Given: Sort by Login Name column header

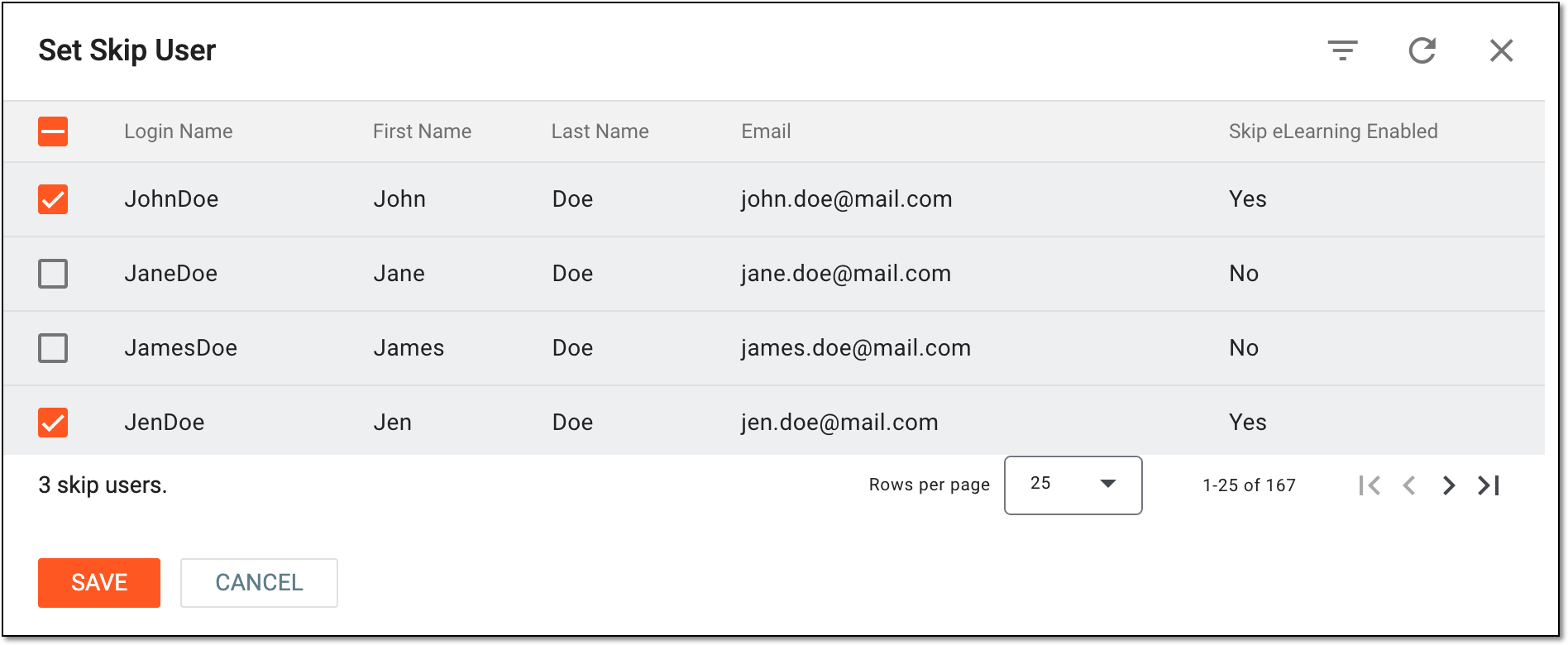Looking at the screenshot, I should click(179, 131).
